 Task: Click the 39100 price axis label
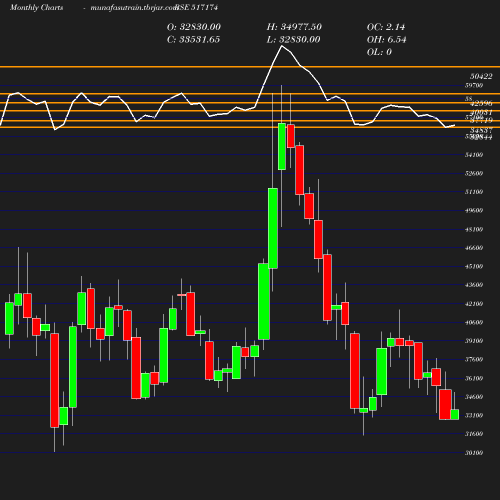(474, 341)
